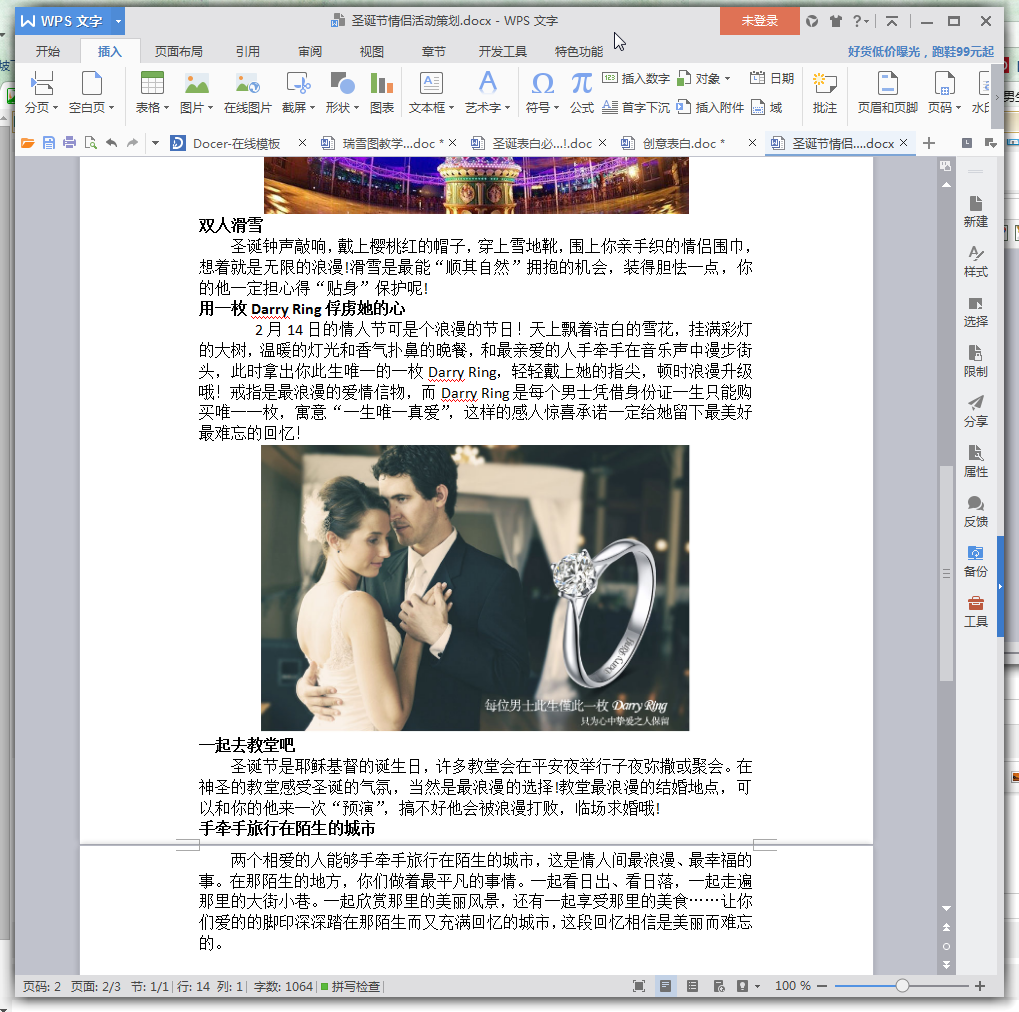Open 属性 properties in the right sidebar

click(x=975, y=461)
